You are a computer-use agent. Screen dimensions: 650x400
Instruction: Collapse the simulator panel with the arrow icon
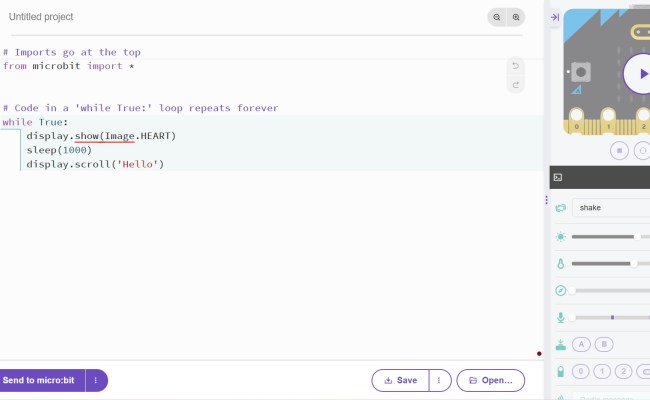point(555,17)
